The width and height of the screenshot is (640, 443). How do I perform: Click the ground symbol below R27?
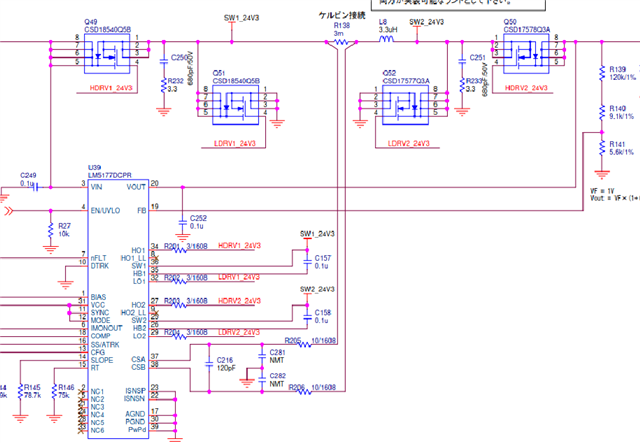tap(51, 249)
